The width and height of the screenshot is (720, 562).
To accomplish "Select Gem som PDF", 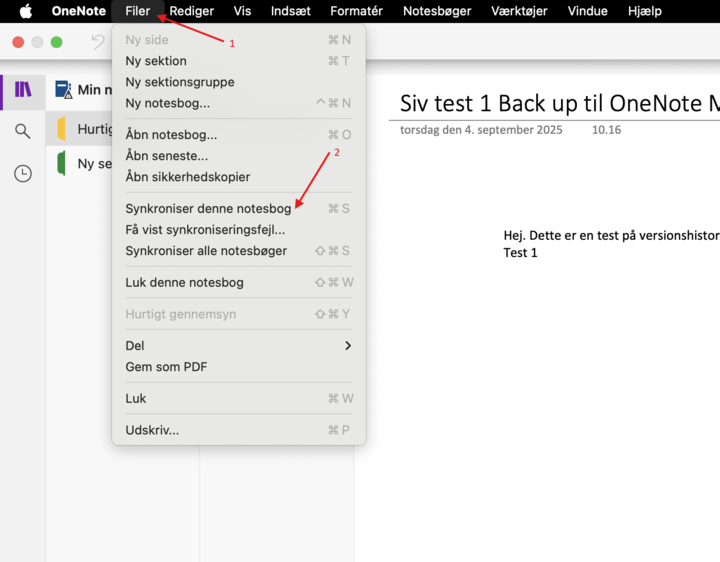I will pos(166,367).
